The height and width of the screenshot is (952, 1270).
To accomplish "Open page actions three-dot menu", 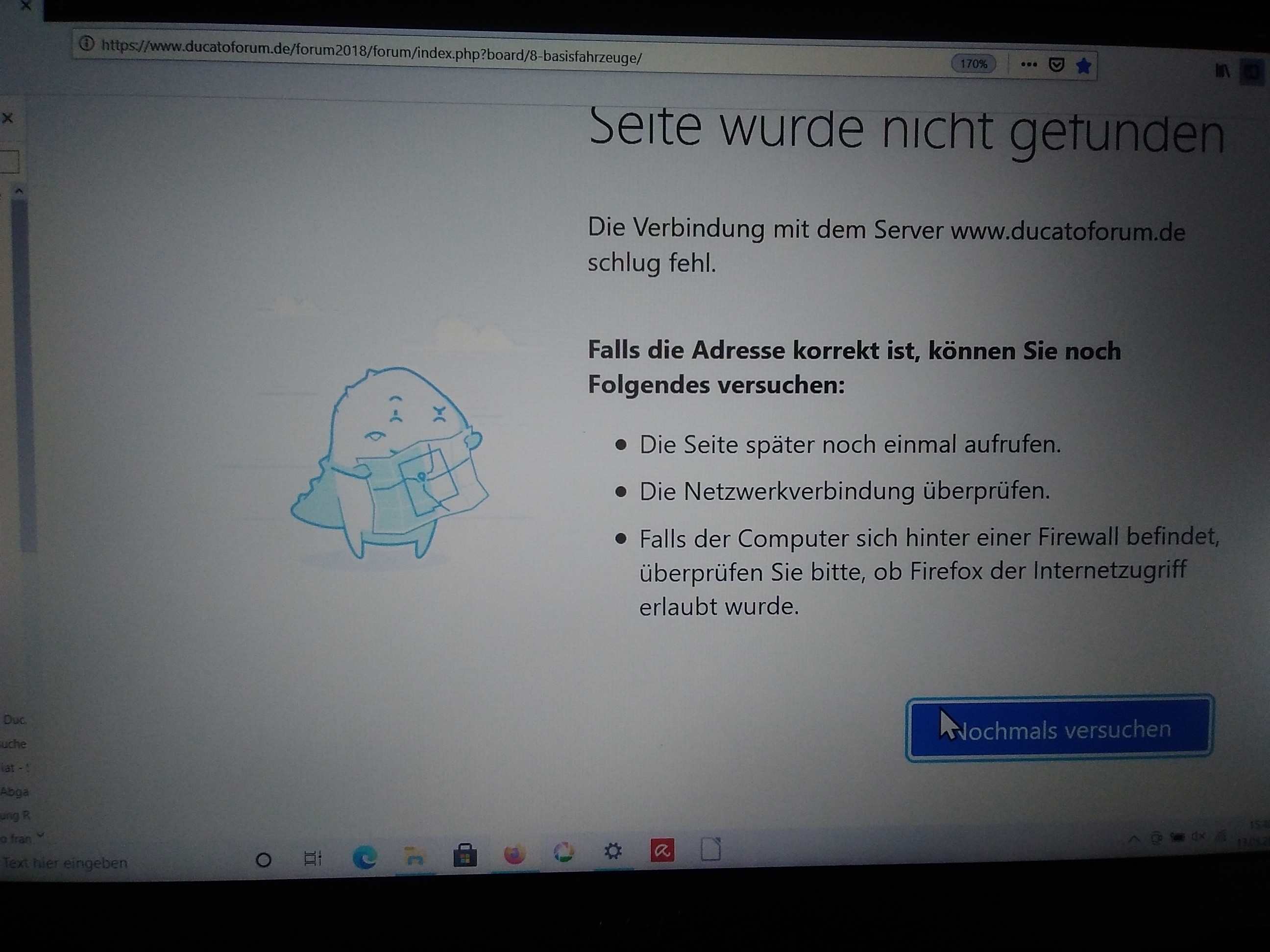I will click(1029, 64).
